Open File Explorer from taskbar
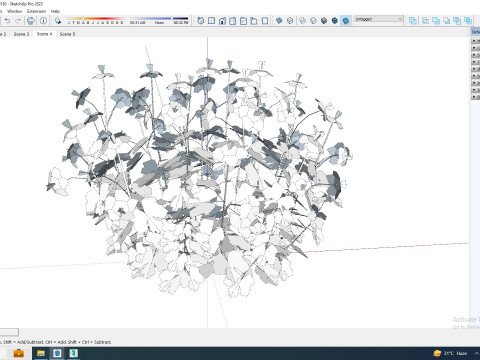This screenshot has width=480, height=360. (41, 353)
